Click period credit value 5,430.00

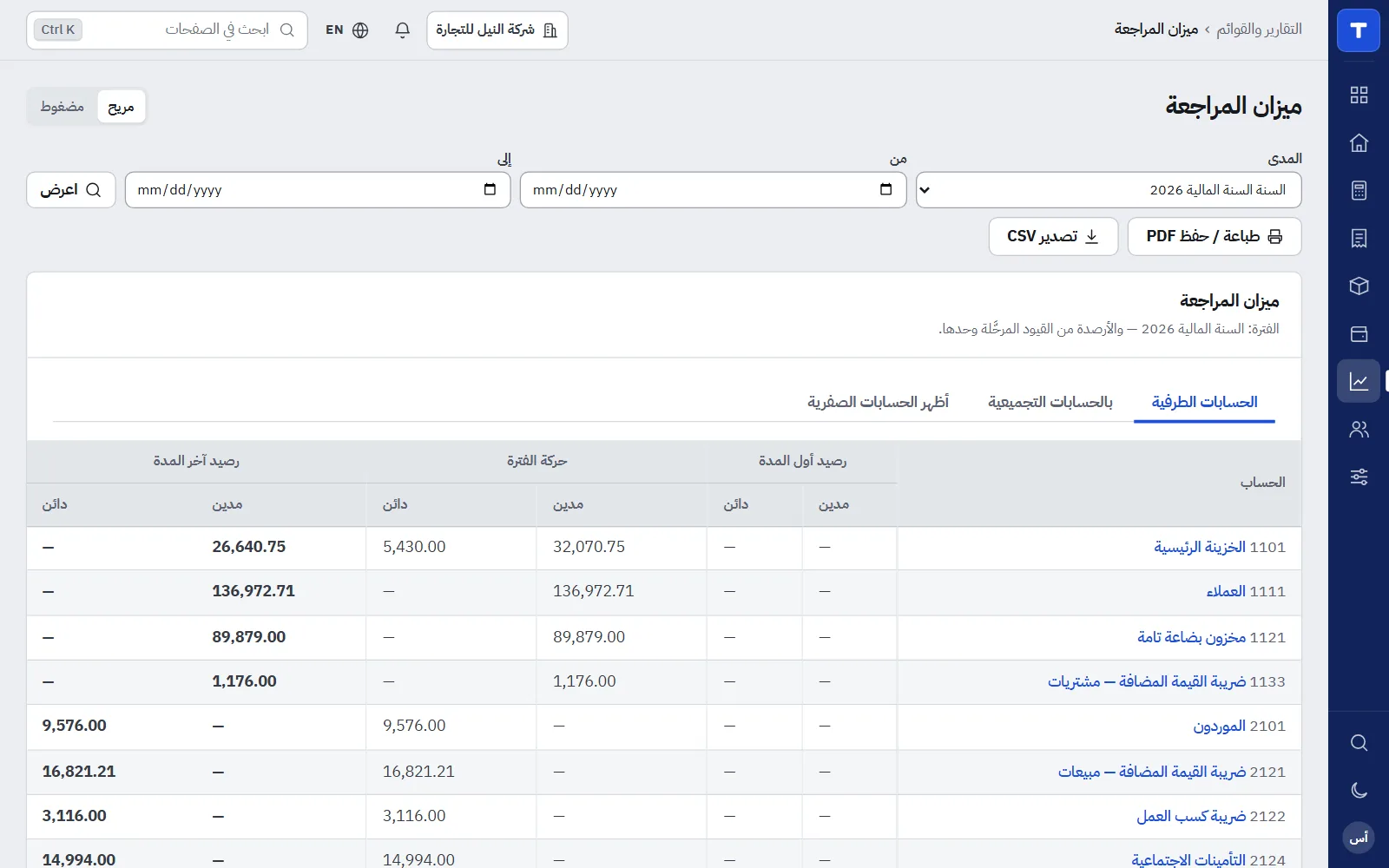coord(414,547)
